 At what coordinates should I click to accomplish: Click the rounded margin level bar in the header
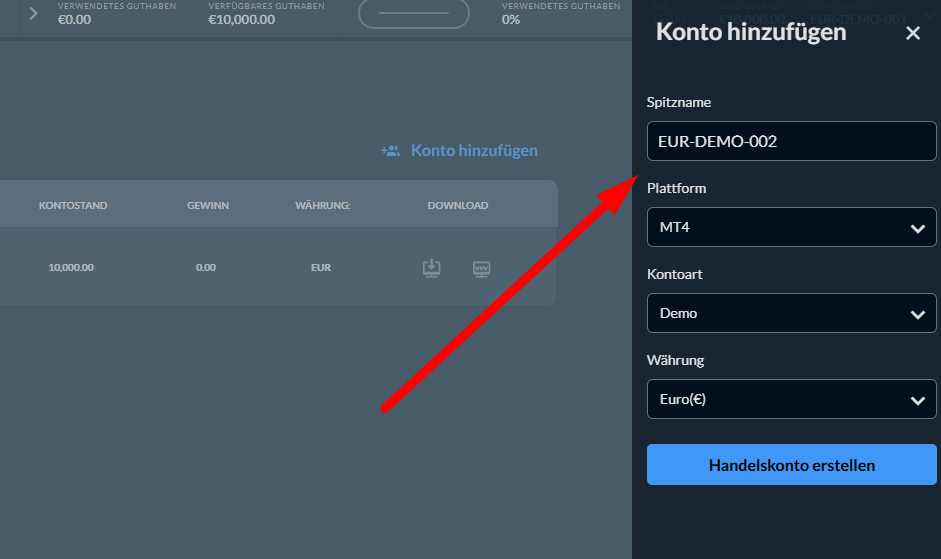tap(413, 14)
